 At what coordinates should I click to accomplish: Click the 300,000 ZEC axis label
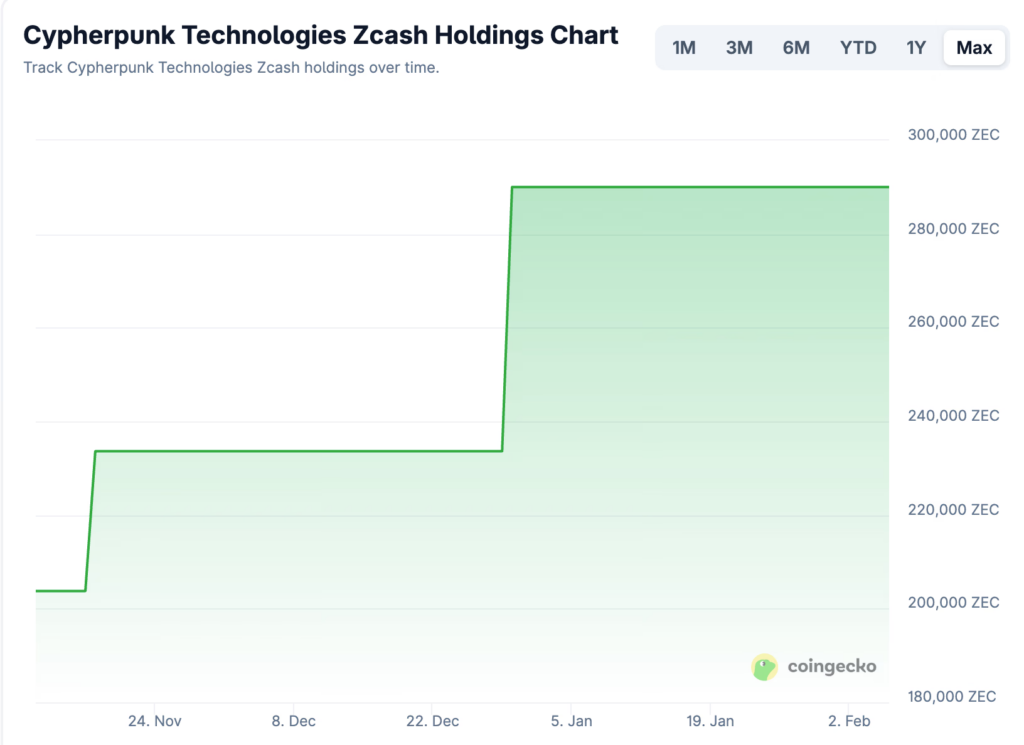[x=951, y=135]
